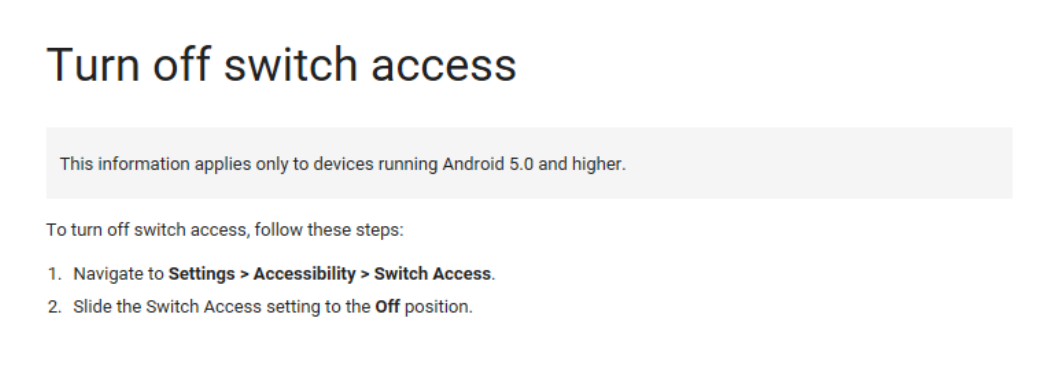The height and width of the screenshot is (380, 1047).
Task: Click the word 'Turn' in the title
Action: click(x=93, y=65)
